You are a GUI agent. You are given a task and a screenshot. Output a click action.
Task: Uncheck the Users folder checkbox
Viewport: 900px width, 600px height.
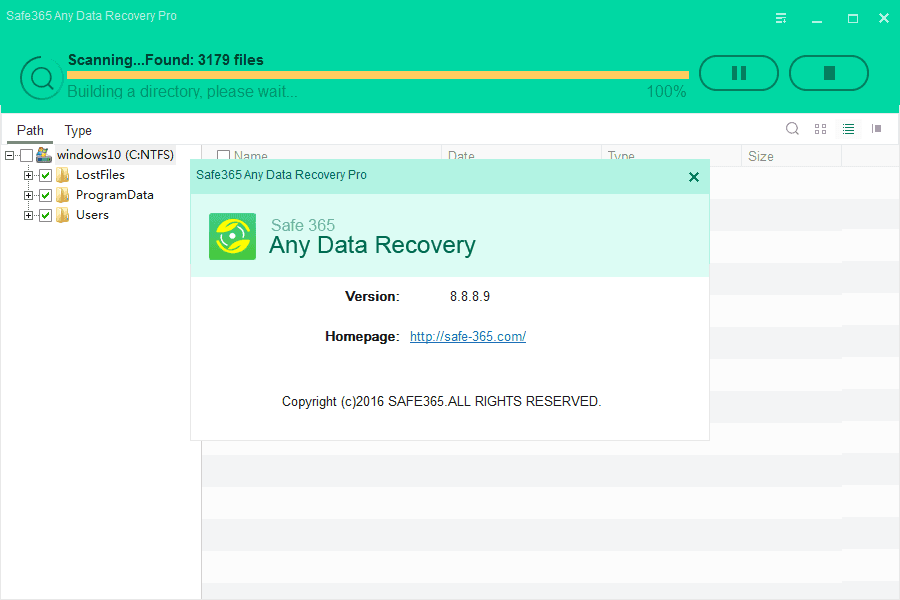(x=45, y=215)
